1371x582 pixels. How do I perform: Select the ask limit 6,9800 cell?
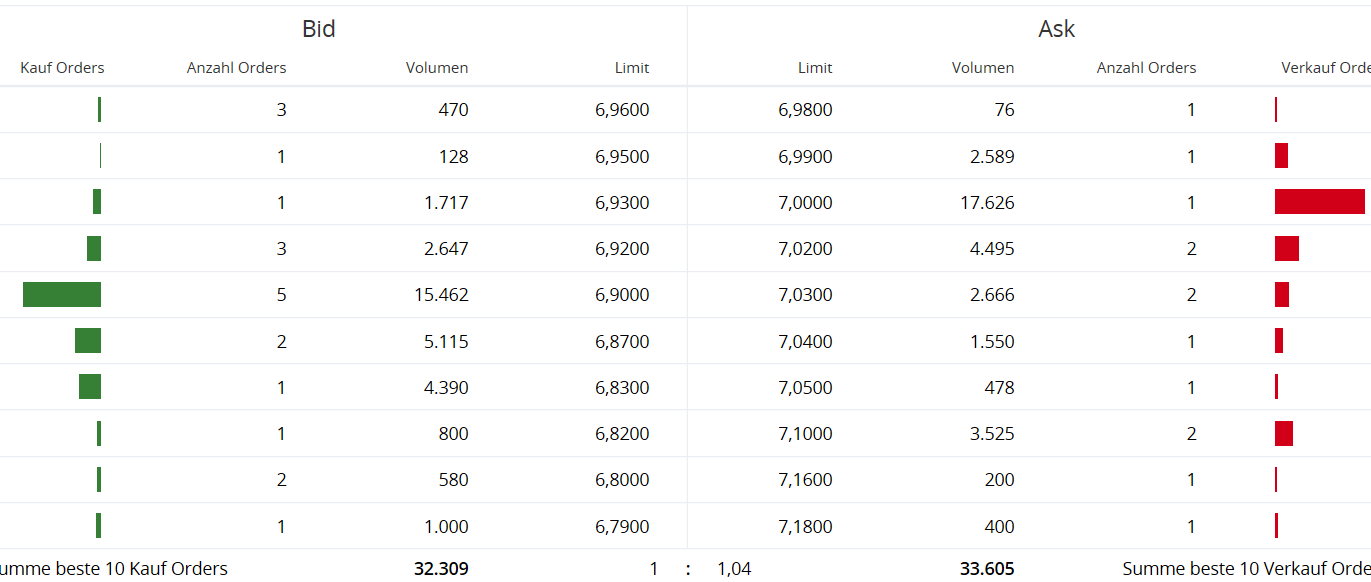pyautogui.click(x=805, y=110)
